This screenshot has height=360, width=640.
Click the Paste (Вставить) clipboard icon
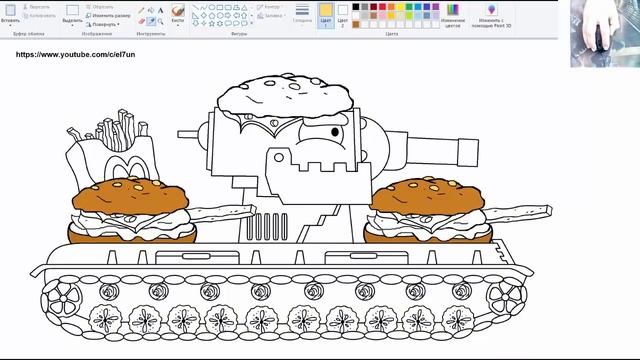click(10, 10)
